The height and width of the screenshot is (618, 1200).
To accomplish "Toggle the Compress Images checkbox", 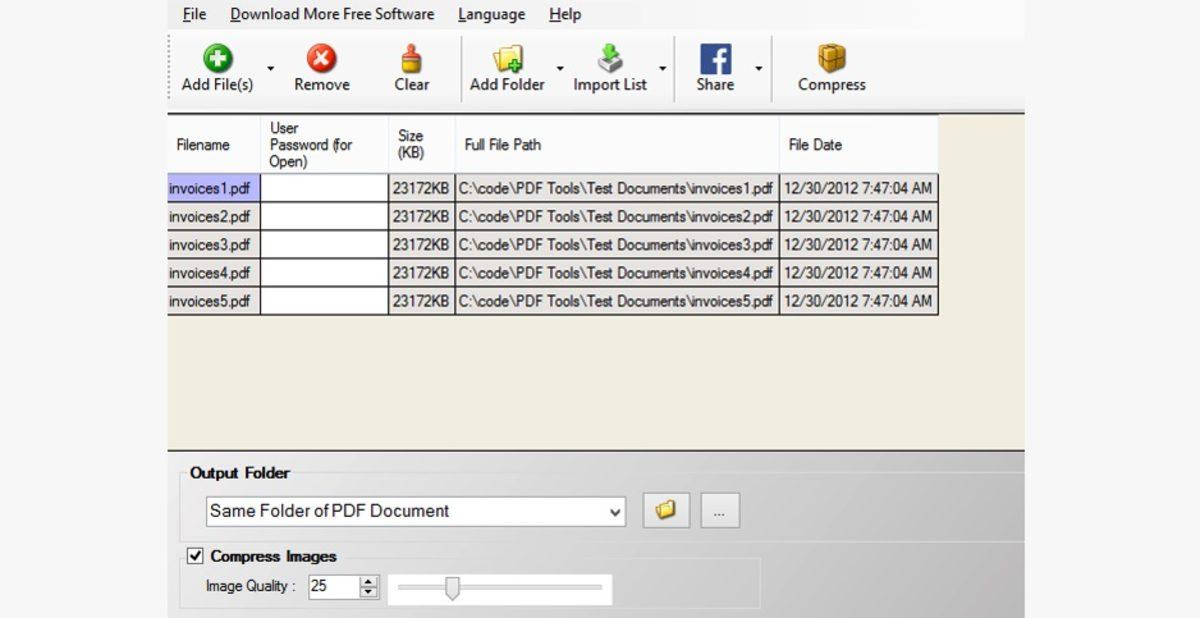I will (196, 556).
